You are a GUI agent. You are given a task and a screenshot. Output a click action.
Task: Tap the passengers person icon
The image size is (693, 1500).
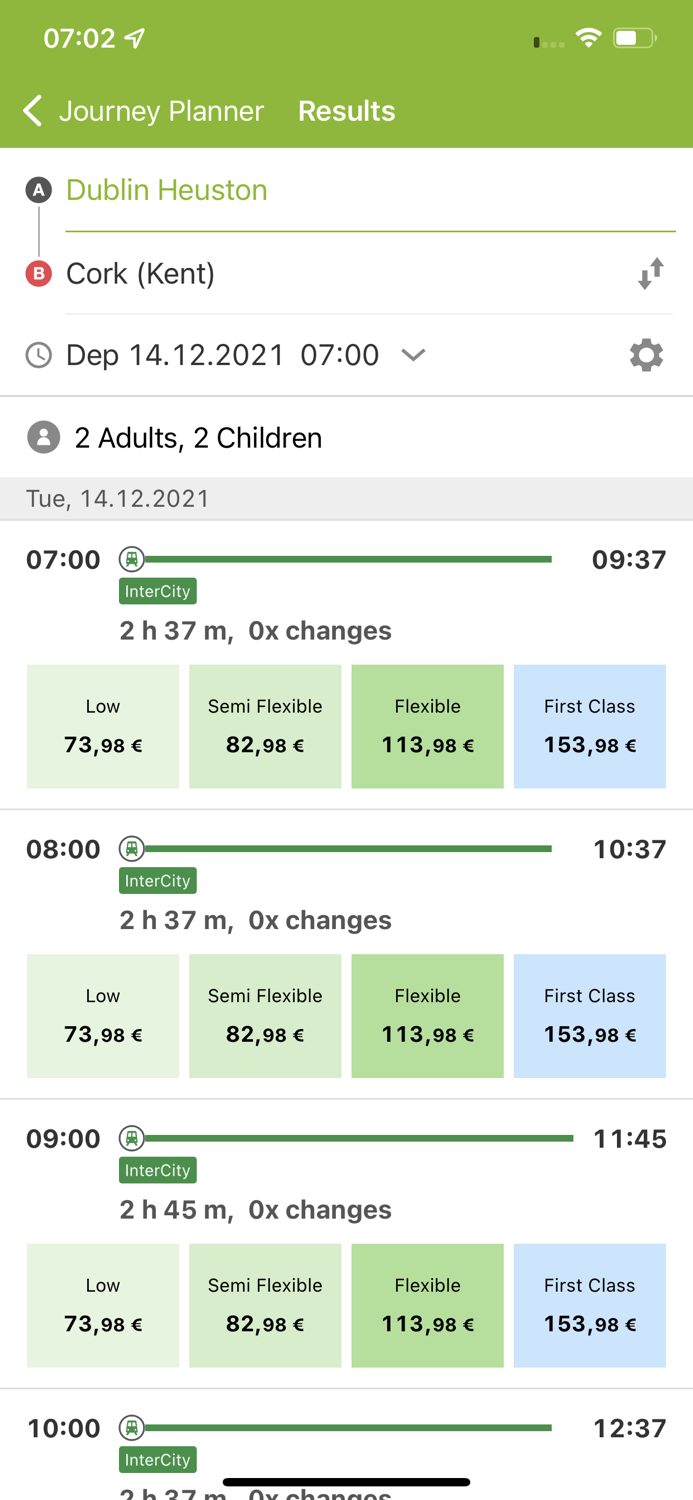click(x=39, y=437)
